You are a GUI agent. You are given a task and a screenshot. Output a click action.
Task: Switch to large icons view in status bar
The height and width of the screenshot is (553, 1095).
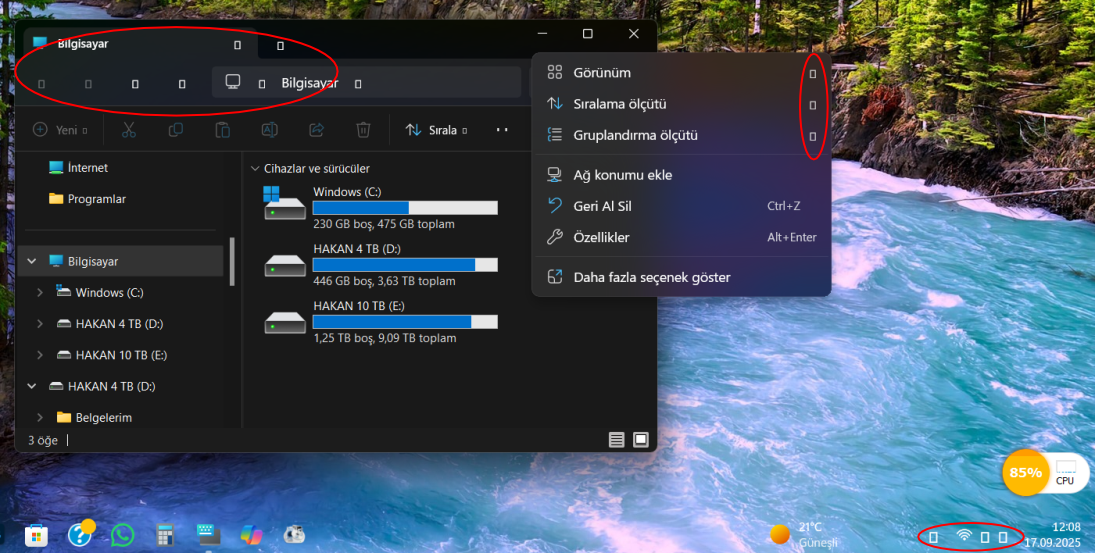(x=640, y=439)
